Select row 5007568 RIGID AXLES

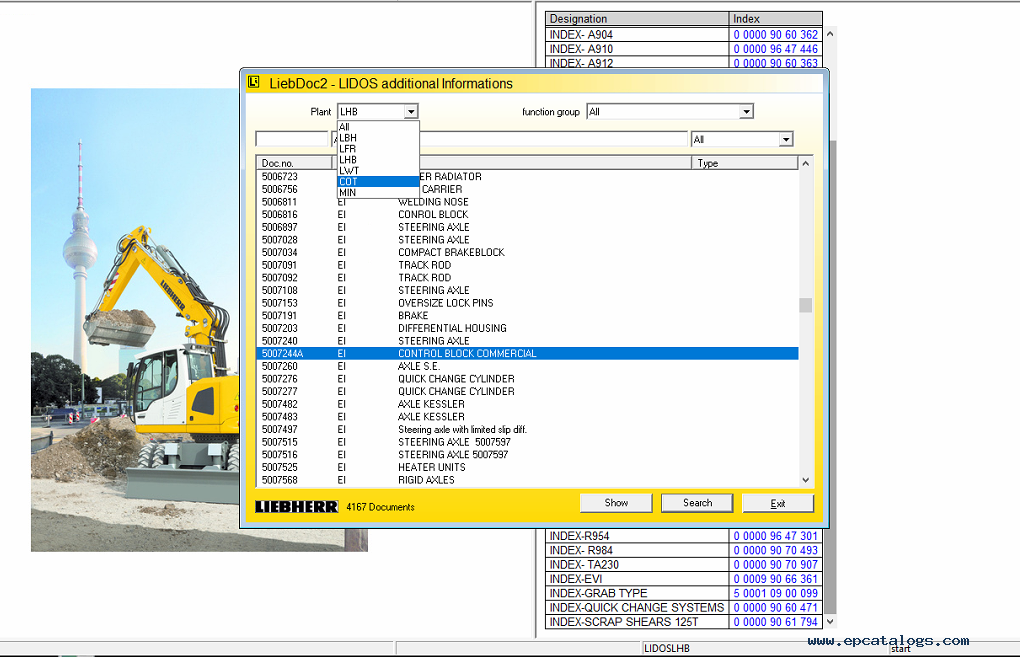[528, 480]
